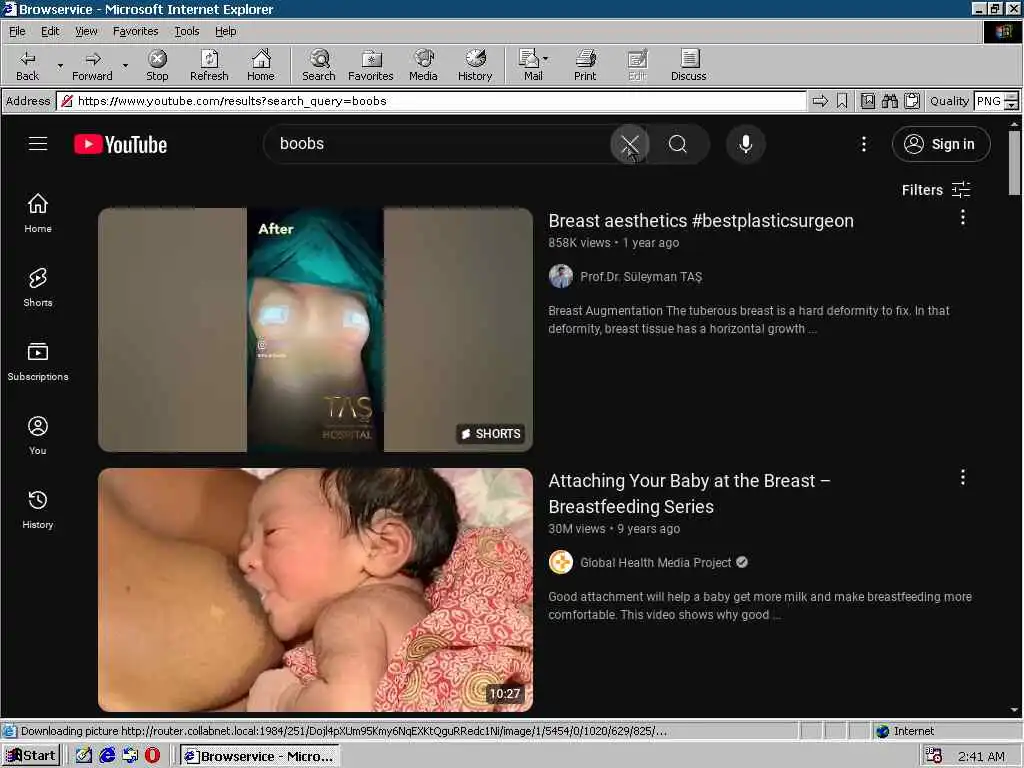Open the Help menu
Image resolution: width=1024 pixels, height=768 pixels.
pyautogui.click(x=225, y=31)
